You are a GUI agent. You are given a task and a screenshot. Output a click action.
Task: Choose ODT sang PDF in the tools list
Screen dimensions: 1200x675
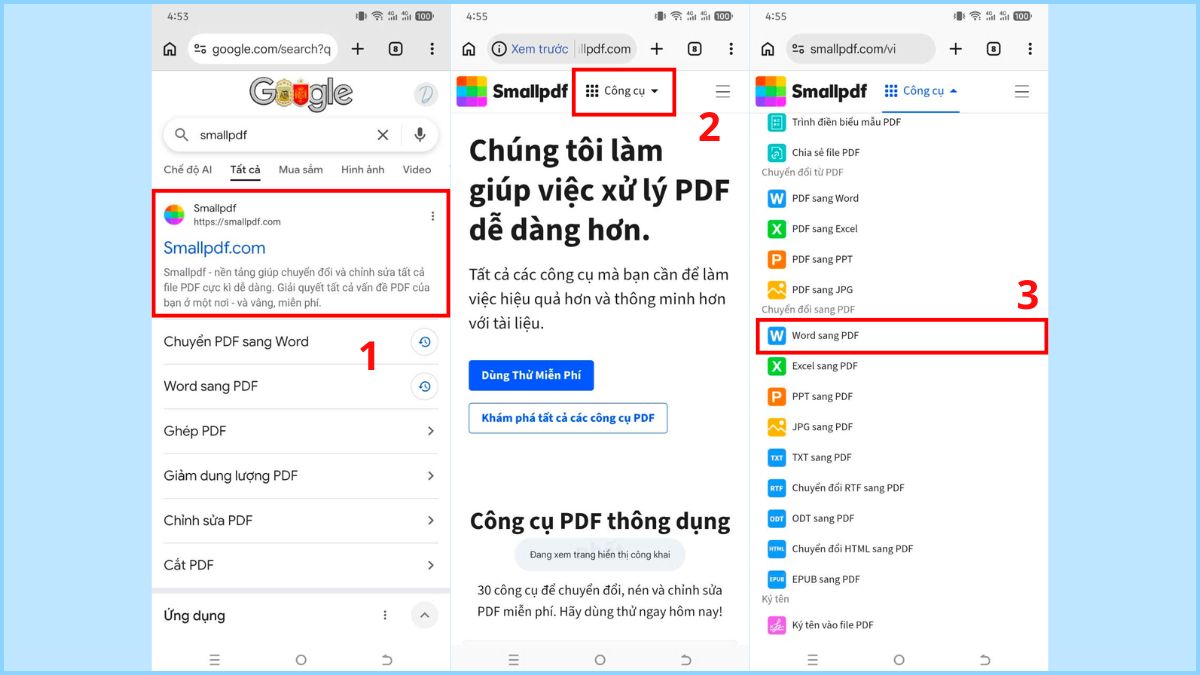(811, 519)
